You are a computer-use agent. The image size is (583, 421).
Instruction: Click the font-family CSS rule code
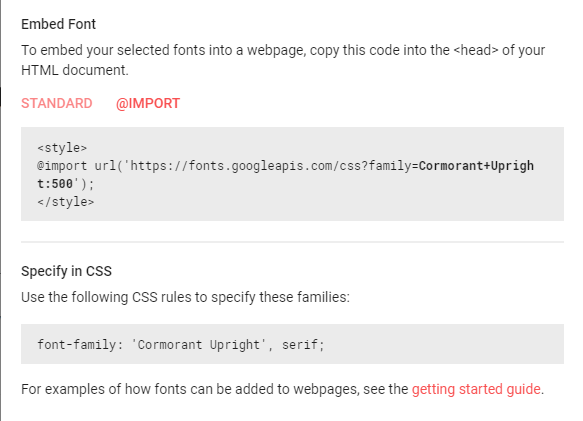[181, 344]
